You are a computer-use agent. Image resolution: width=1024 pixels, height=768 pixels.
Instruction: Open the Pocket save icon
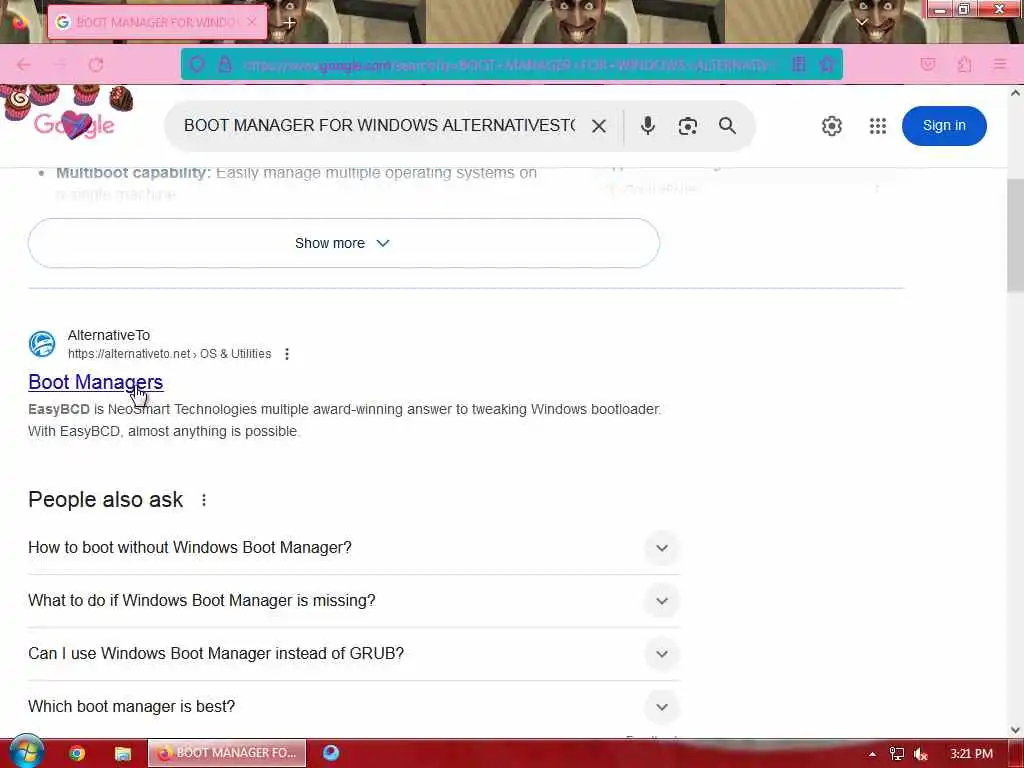[927, 65]
